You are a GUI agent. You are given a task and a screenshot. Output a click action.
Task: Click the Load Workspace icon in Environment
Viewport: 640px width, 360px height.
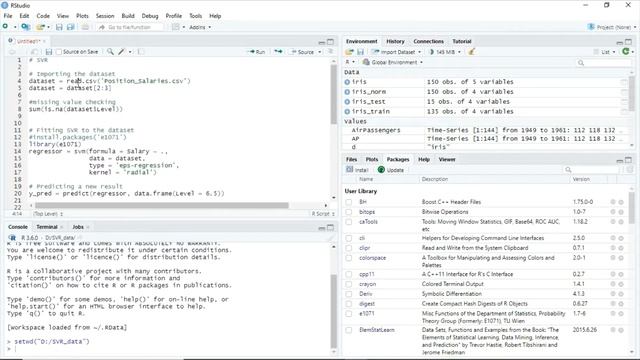(349, 52)
